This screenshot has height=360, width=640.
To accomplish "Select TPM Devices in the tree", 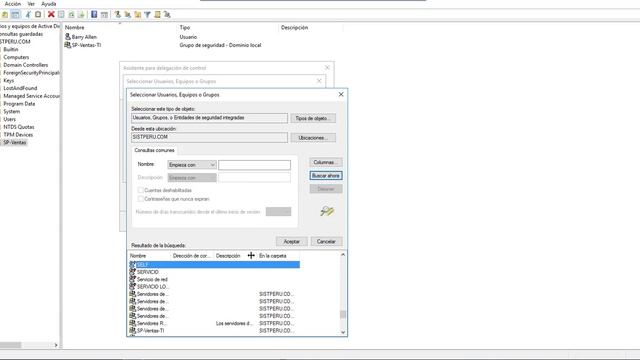I will coord(18,135).
